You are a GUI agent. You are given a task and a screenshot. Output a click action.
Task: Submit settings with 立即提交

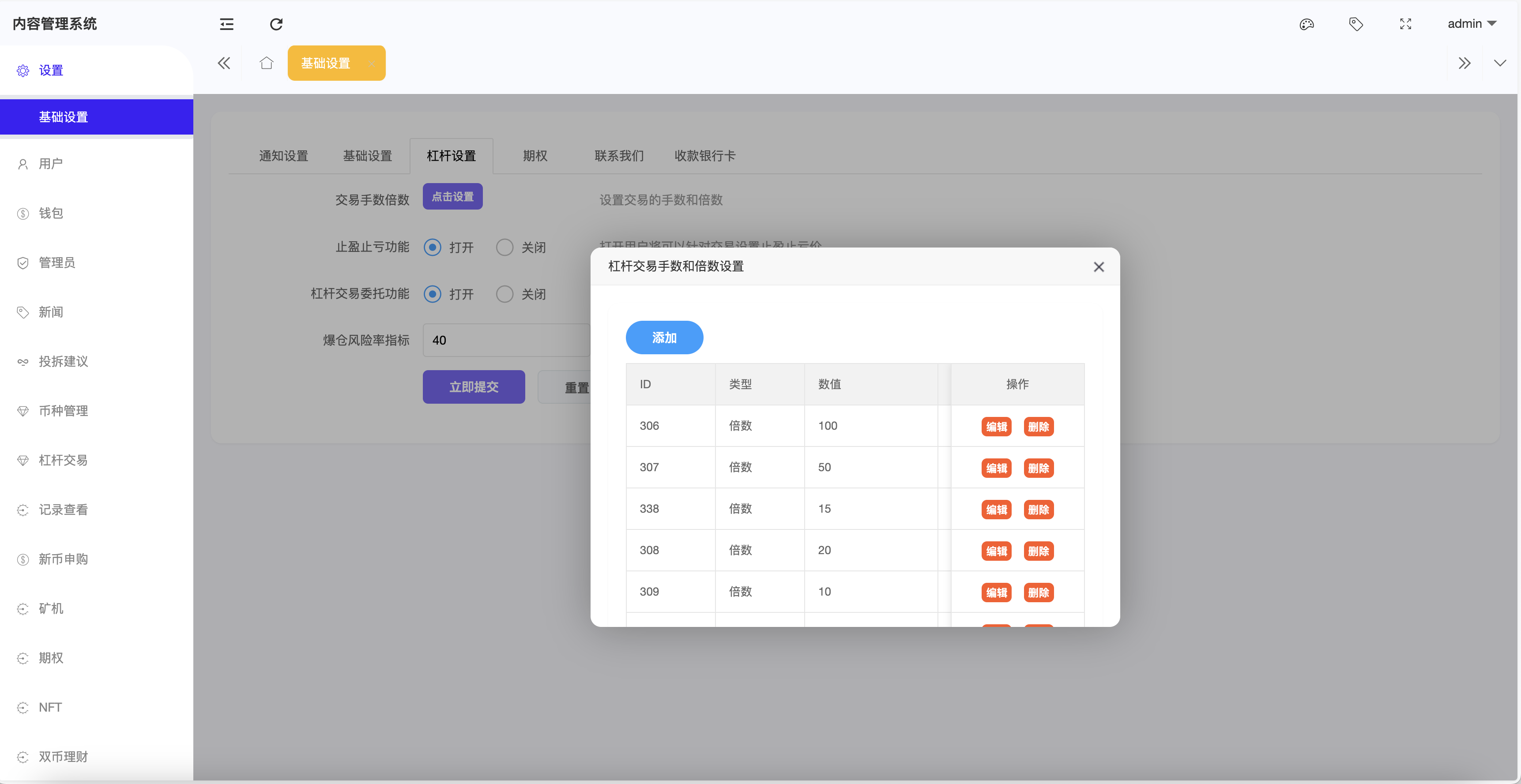474,386
